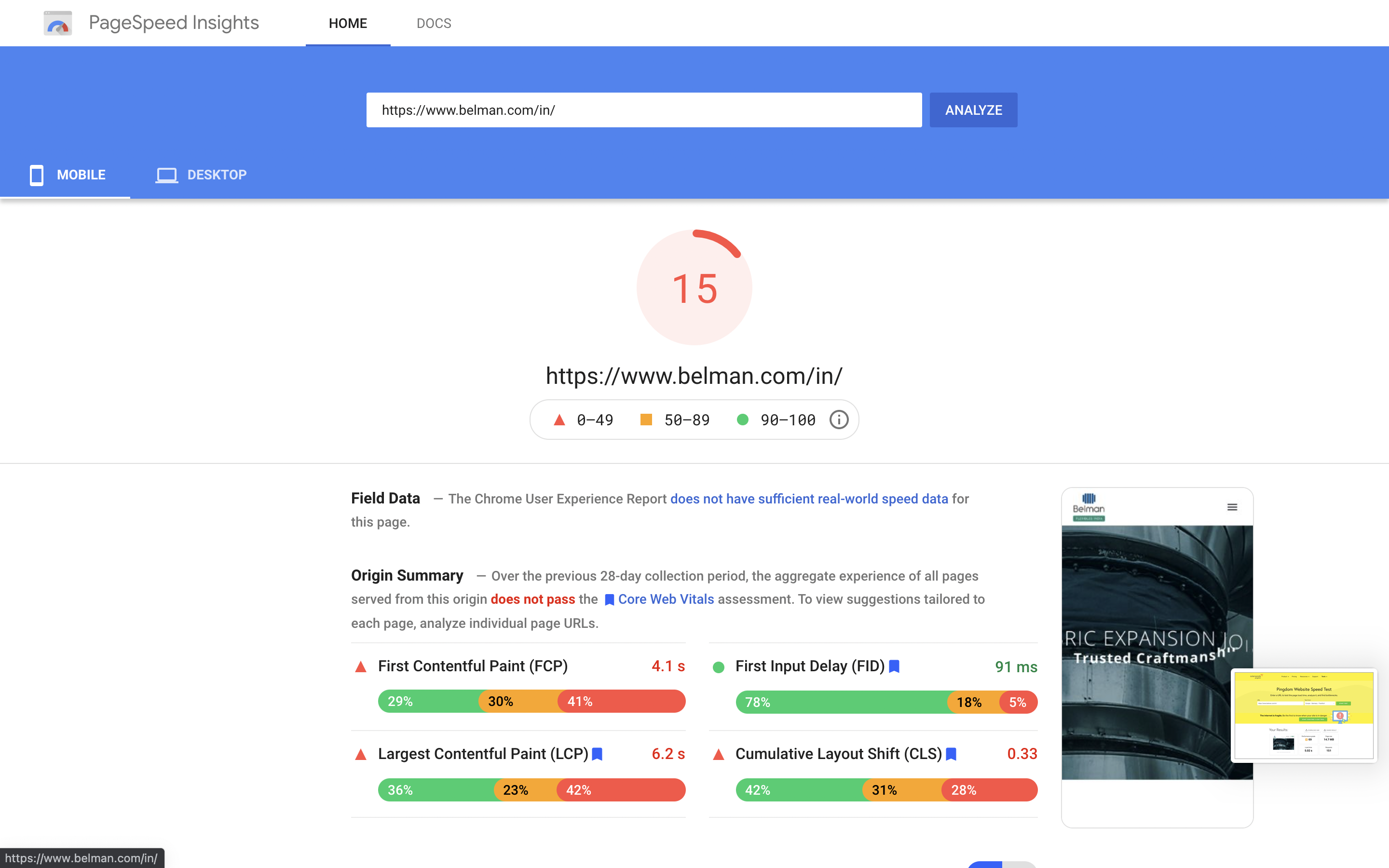Click the Belman logo in the preview
Screen dimensions: 1389x868
(x=1088, y=506)
